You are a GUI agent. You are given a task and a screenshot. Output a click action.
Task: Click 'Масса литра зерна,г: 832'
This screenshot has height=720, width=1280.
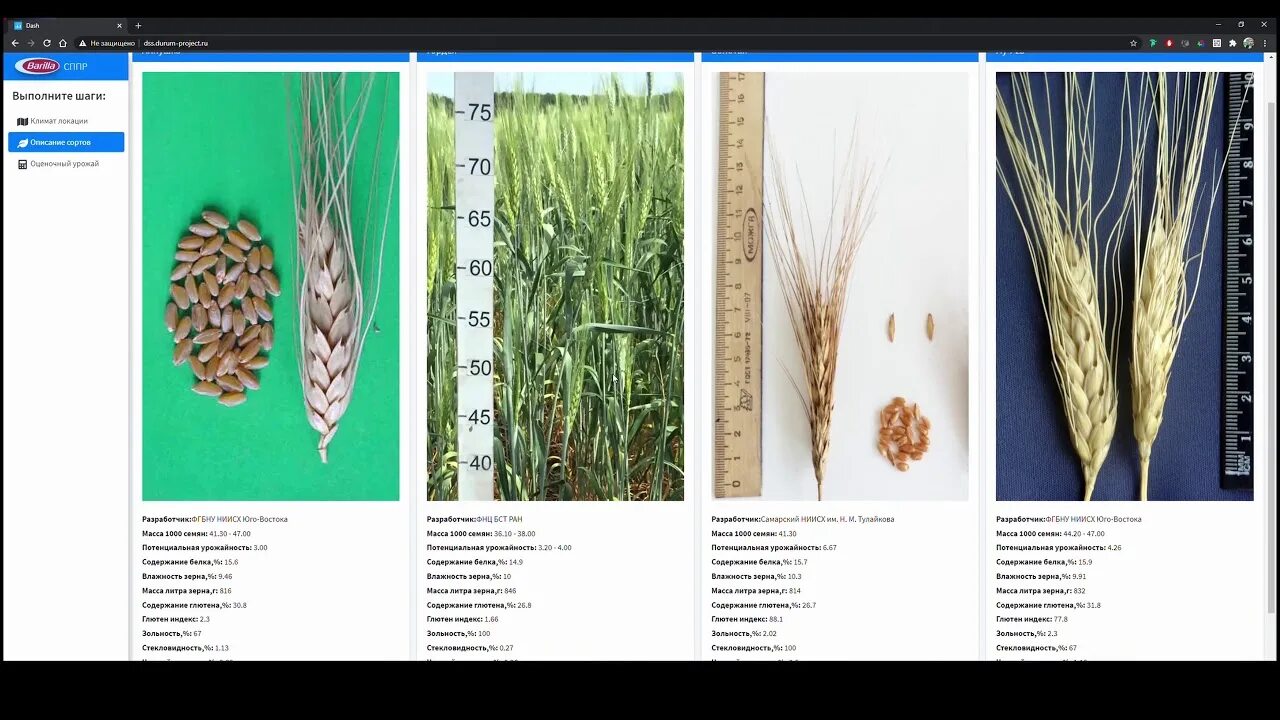[x=1041, y=591]
